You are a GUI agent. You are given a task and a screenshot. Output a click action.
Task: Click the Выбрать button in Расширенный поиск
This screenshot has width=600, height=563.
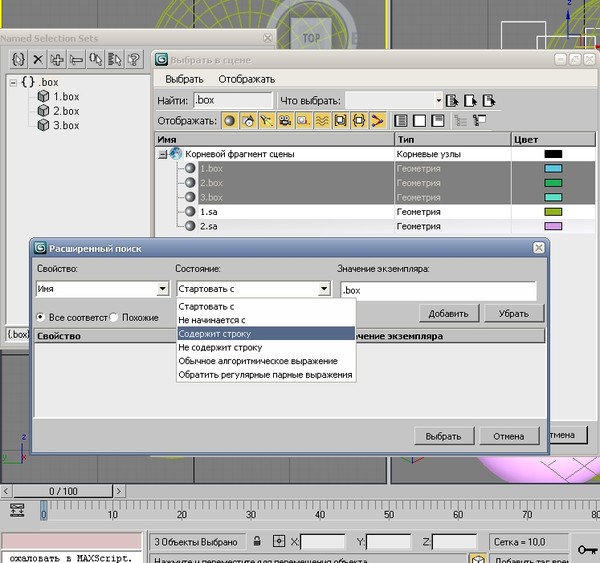444,436
